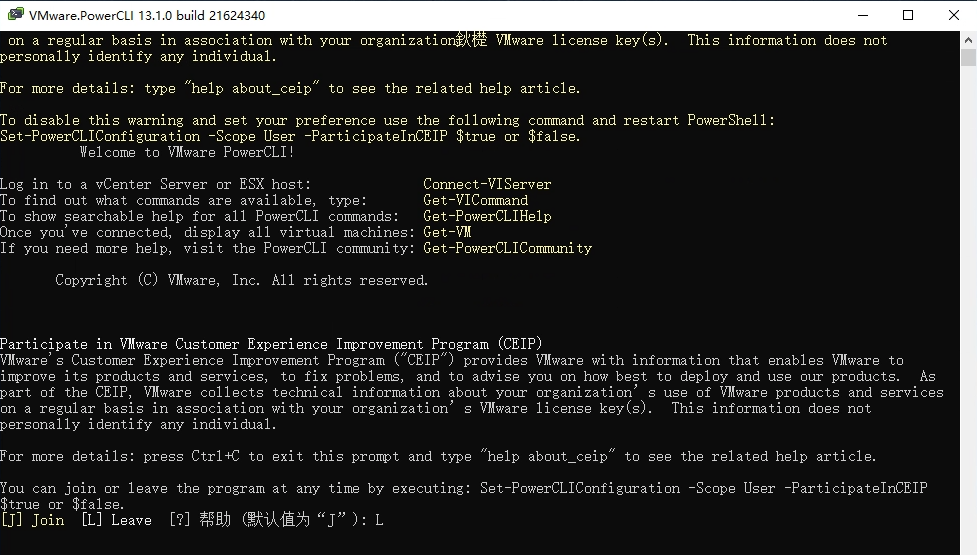Click the window title text VMware.PowerCLI 13.1.0
This screenshot has width=977, height=555.
[147, 15]
